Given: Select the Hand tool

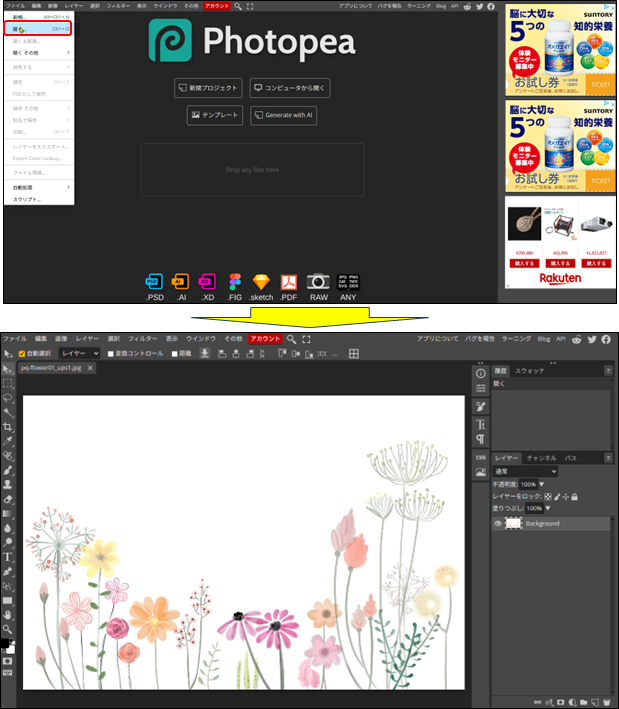Looking at the screenshot, I should tap(8, 614).
